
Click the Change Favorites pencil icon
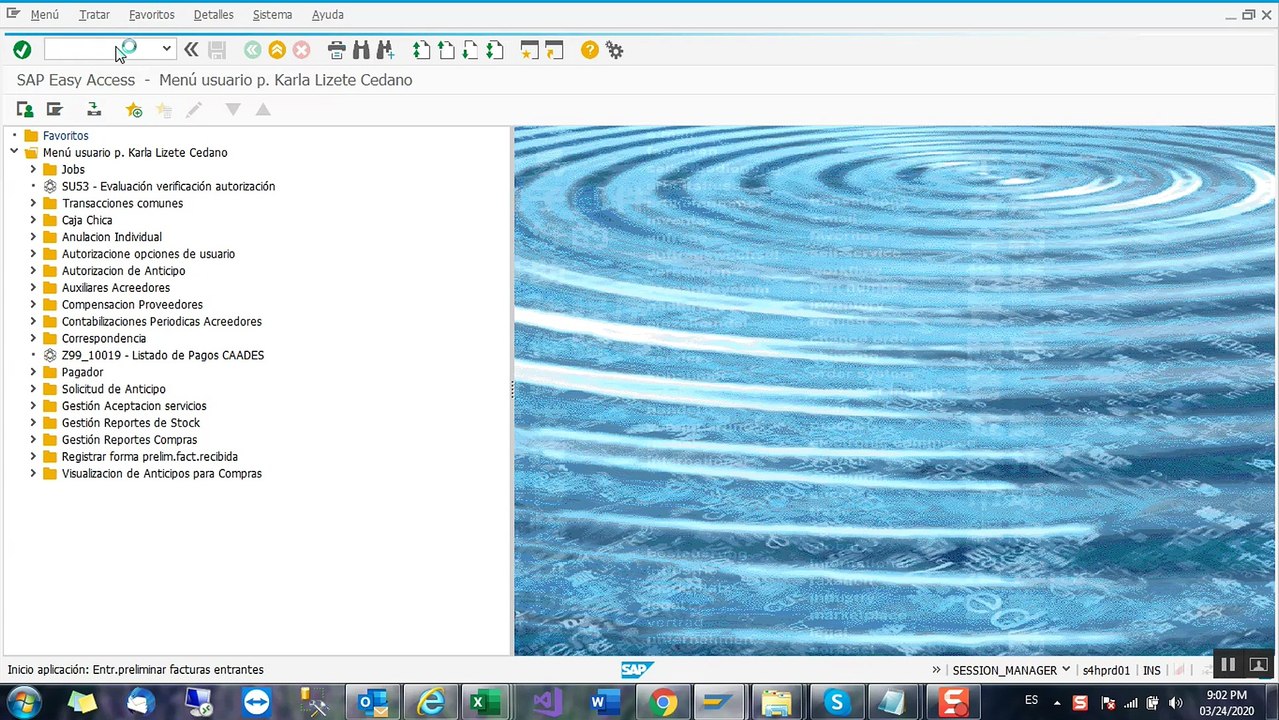(x=194, y=109)
